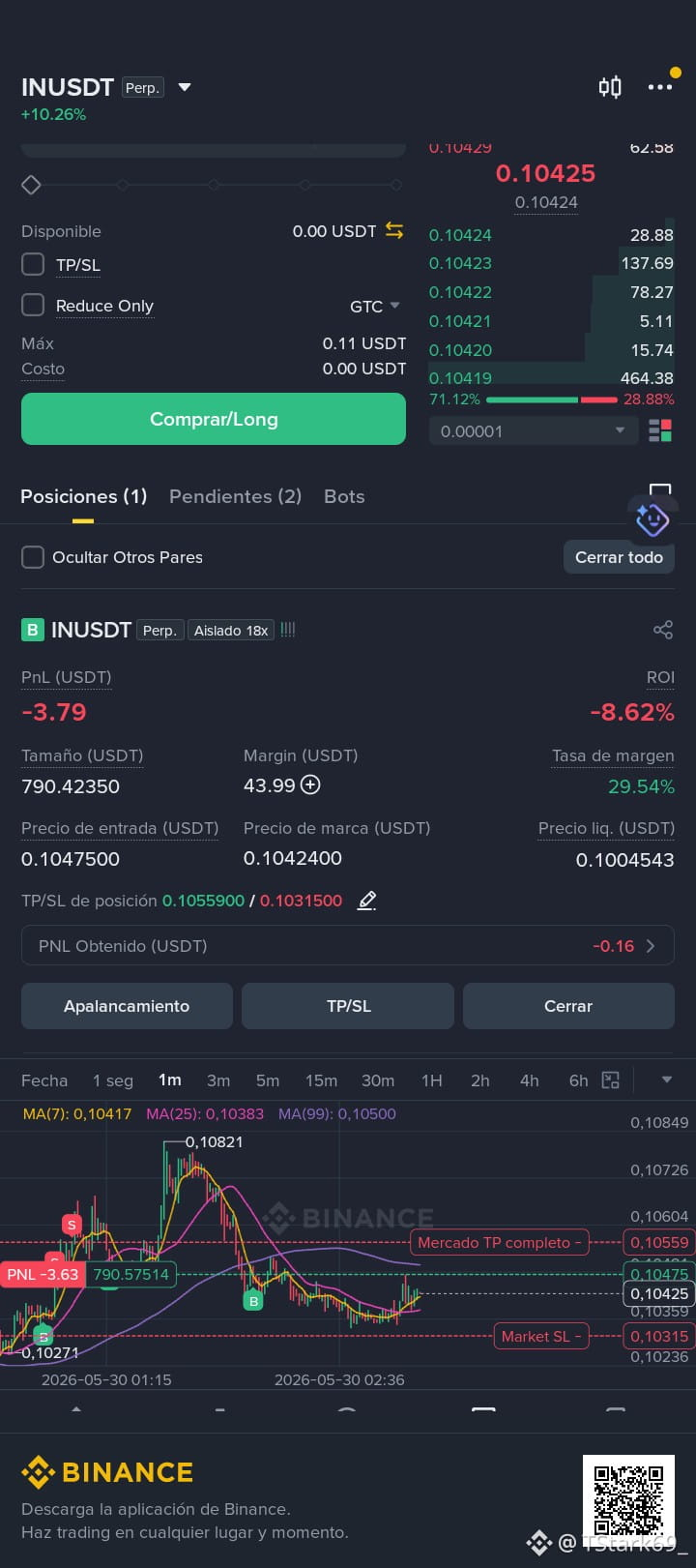696x1568 pixels.
Task: Tick Ocultar Otros Pares checkbox
Action: 33,557
